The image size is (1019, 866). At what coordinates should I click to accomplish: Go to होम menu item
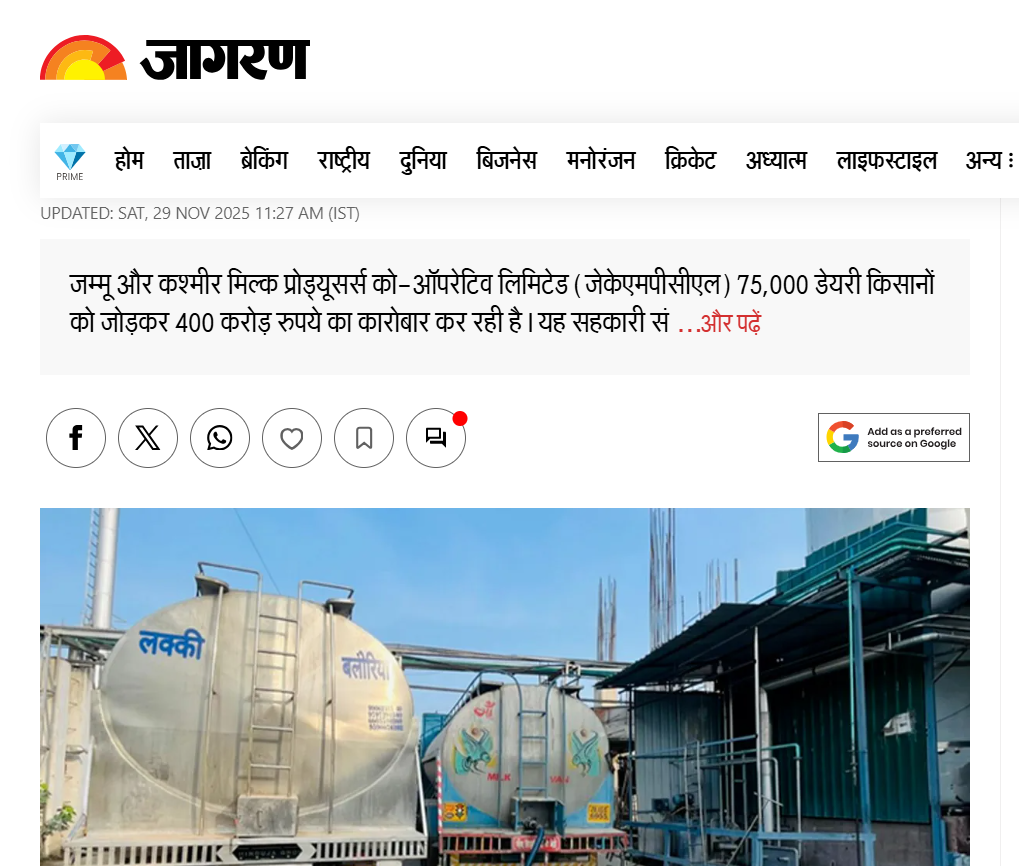pos(129,160)
